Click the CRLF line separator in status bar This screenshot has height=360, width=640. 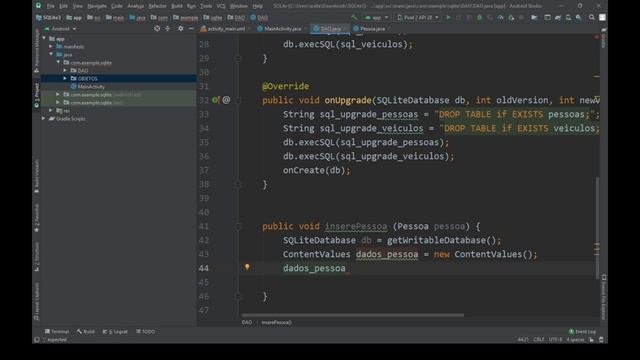(538, 340)
